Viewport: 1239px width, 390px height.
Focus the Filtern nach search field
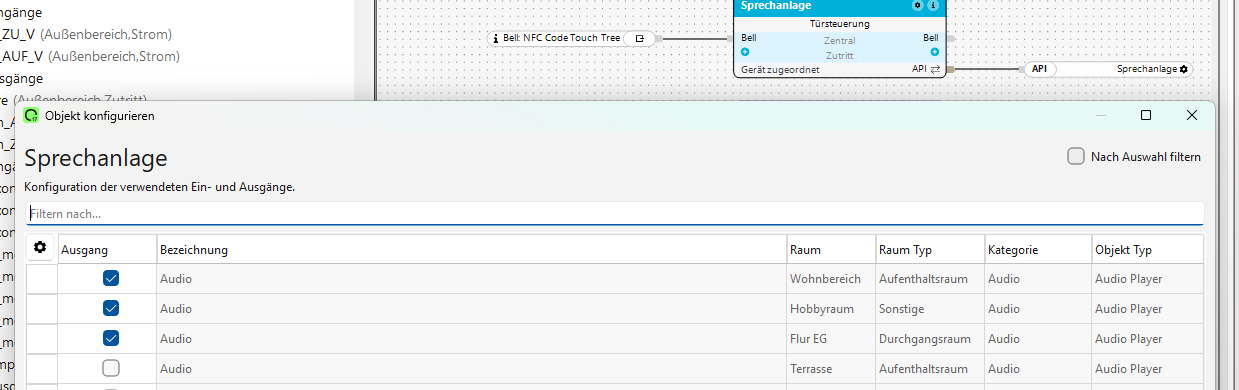coord(614,213)
